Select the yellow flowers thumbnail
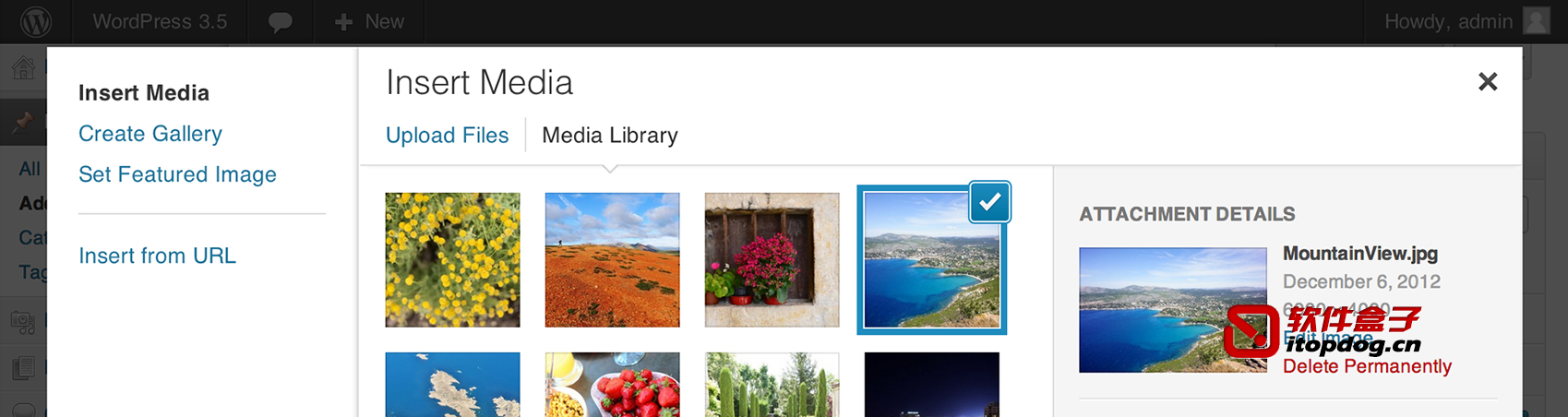 pos(452,260)
